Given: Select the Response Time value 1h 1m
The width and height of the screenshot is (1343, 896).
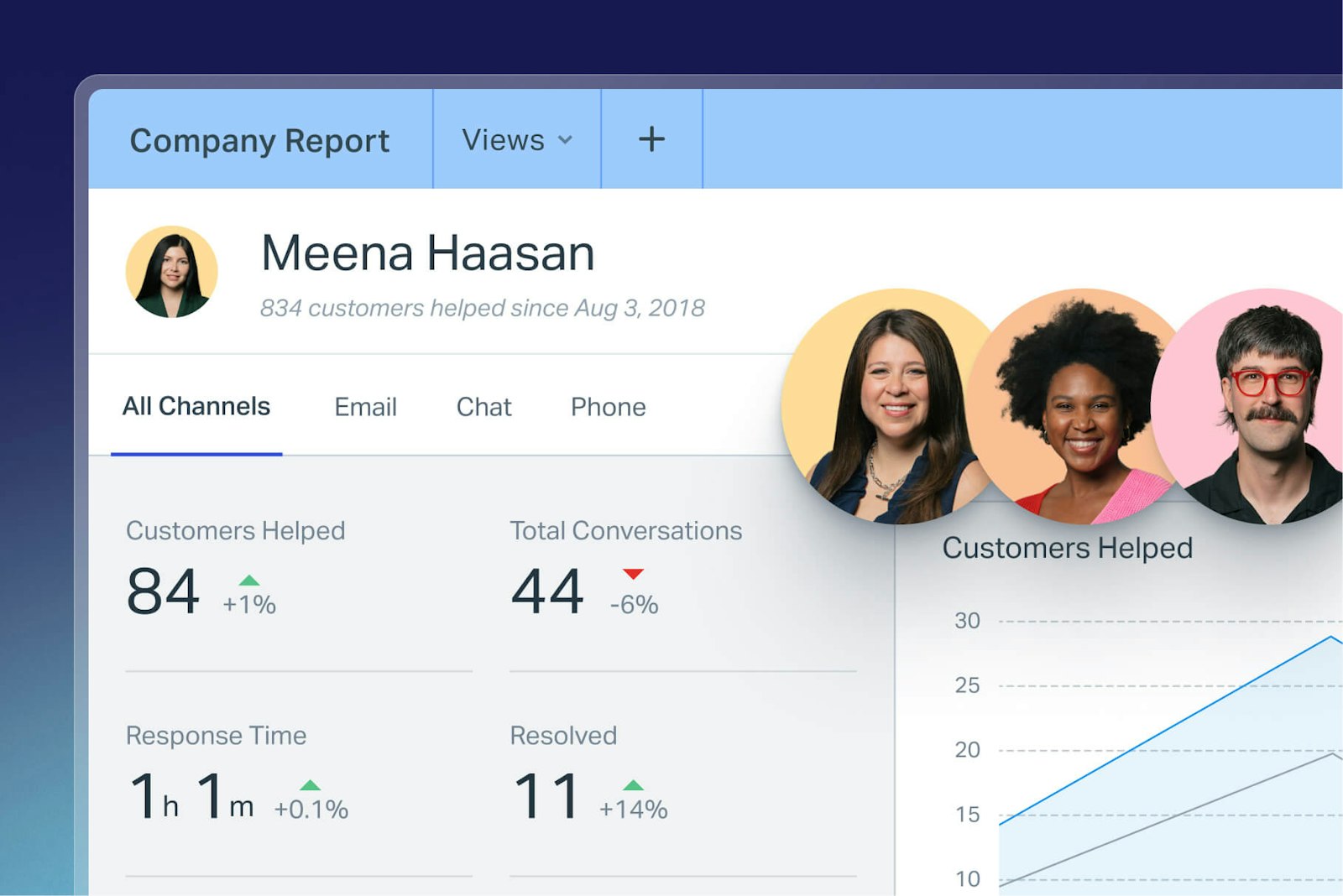Looking at the screenshot, I should (191, 796).
